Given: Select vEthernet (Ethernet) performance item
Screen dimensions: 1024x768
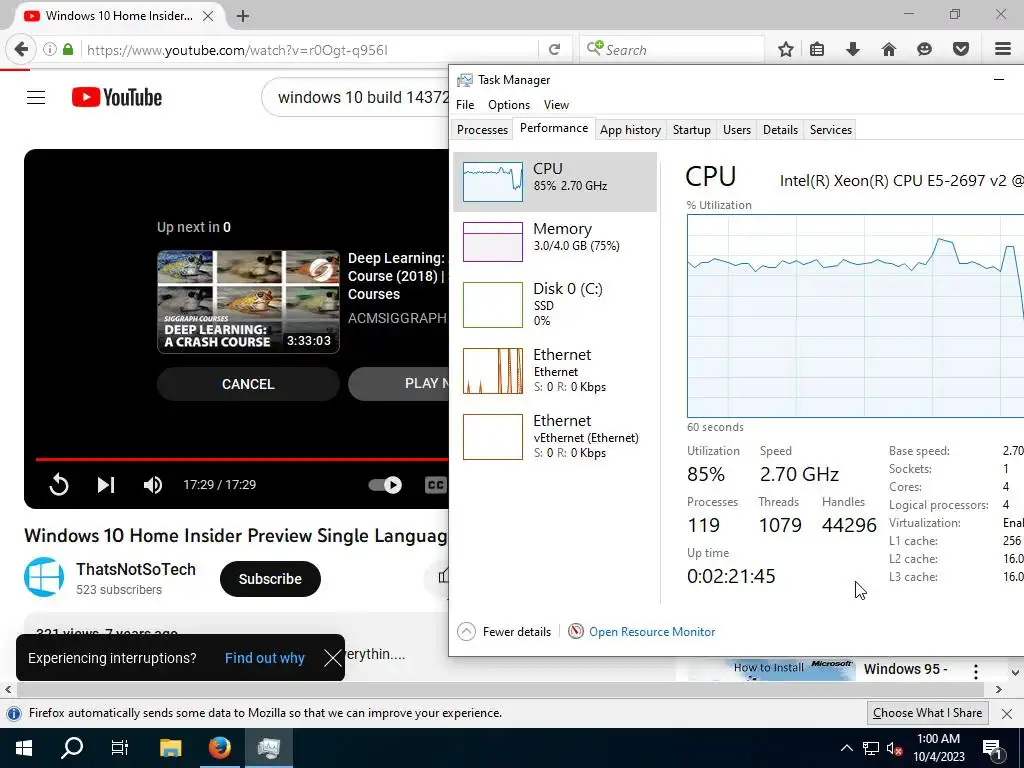Looking at the screenshot, I should 555,436.
